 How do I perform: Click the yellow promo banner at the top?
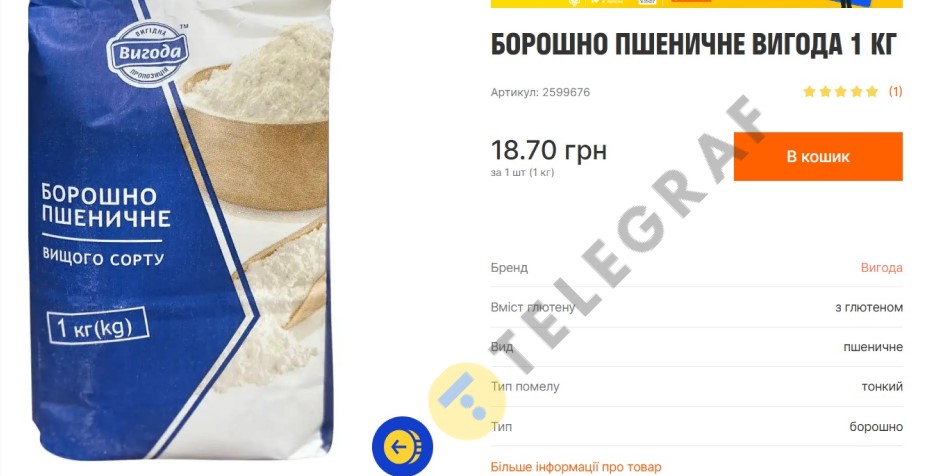[x=697, y=4]
